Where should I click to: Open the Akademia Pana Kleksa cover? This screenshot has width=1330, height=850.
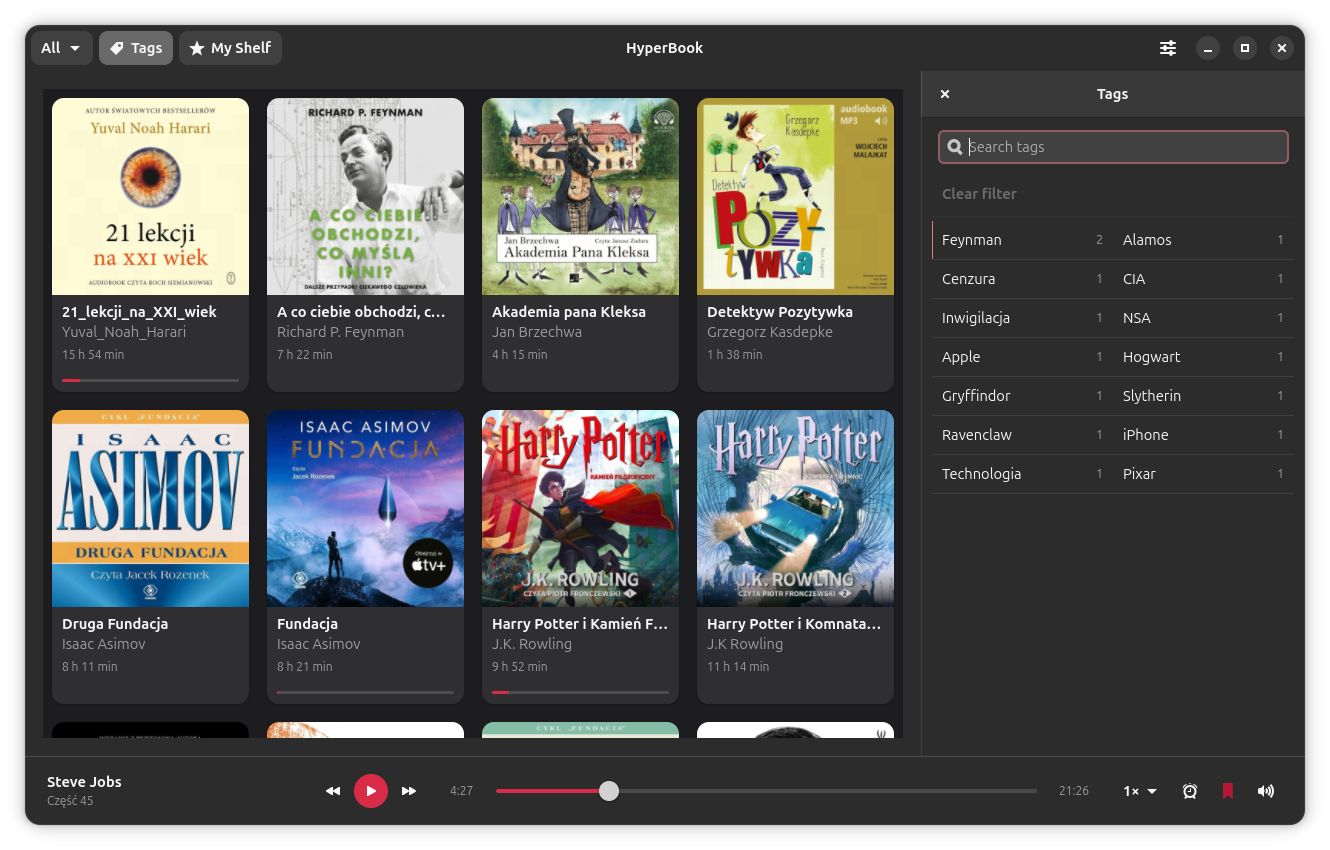[x=580, y=196]
